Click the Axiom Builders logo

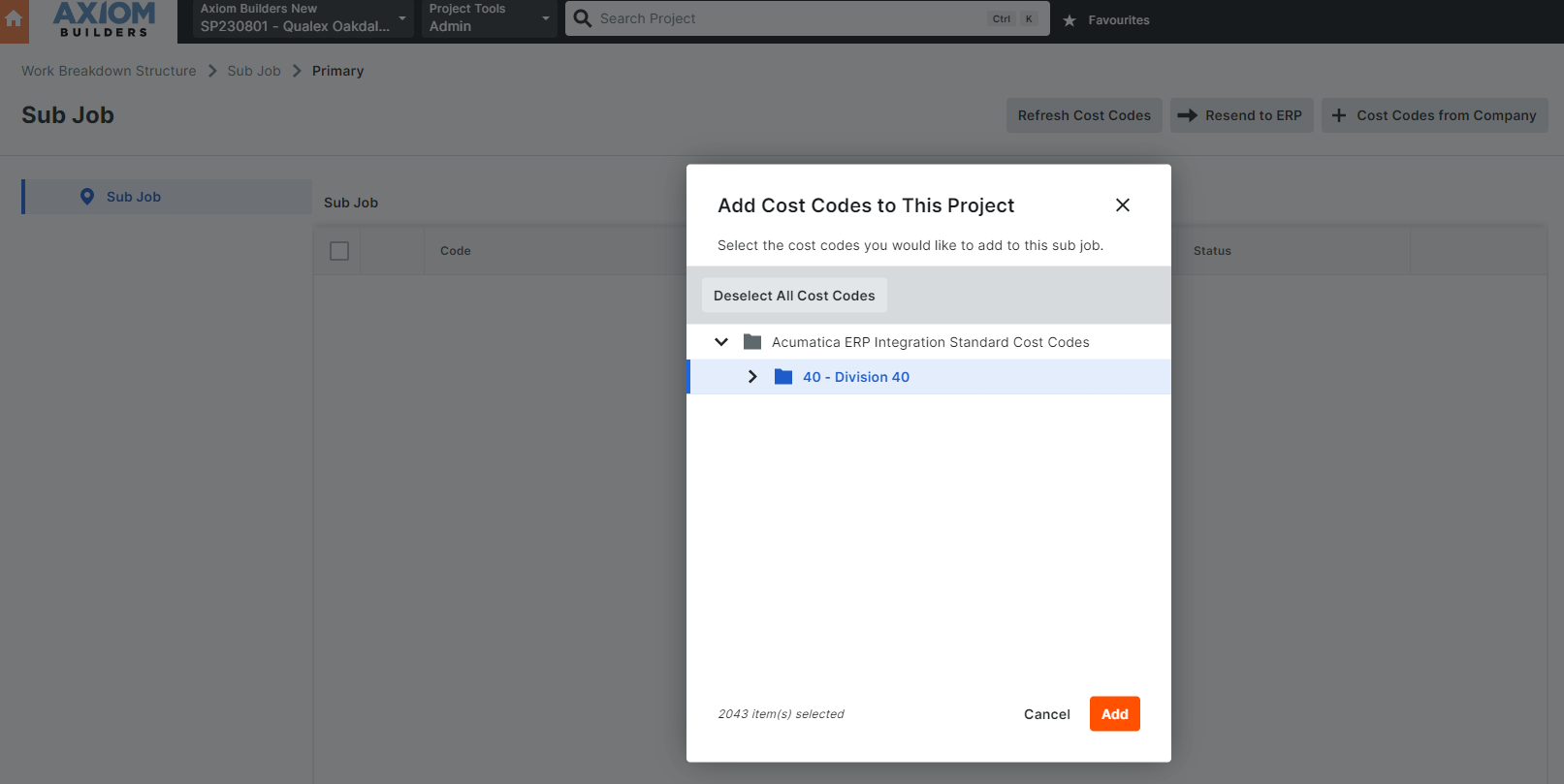[x=104, y=19]
